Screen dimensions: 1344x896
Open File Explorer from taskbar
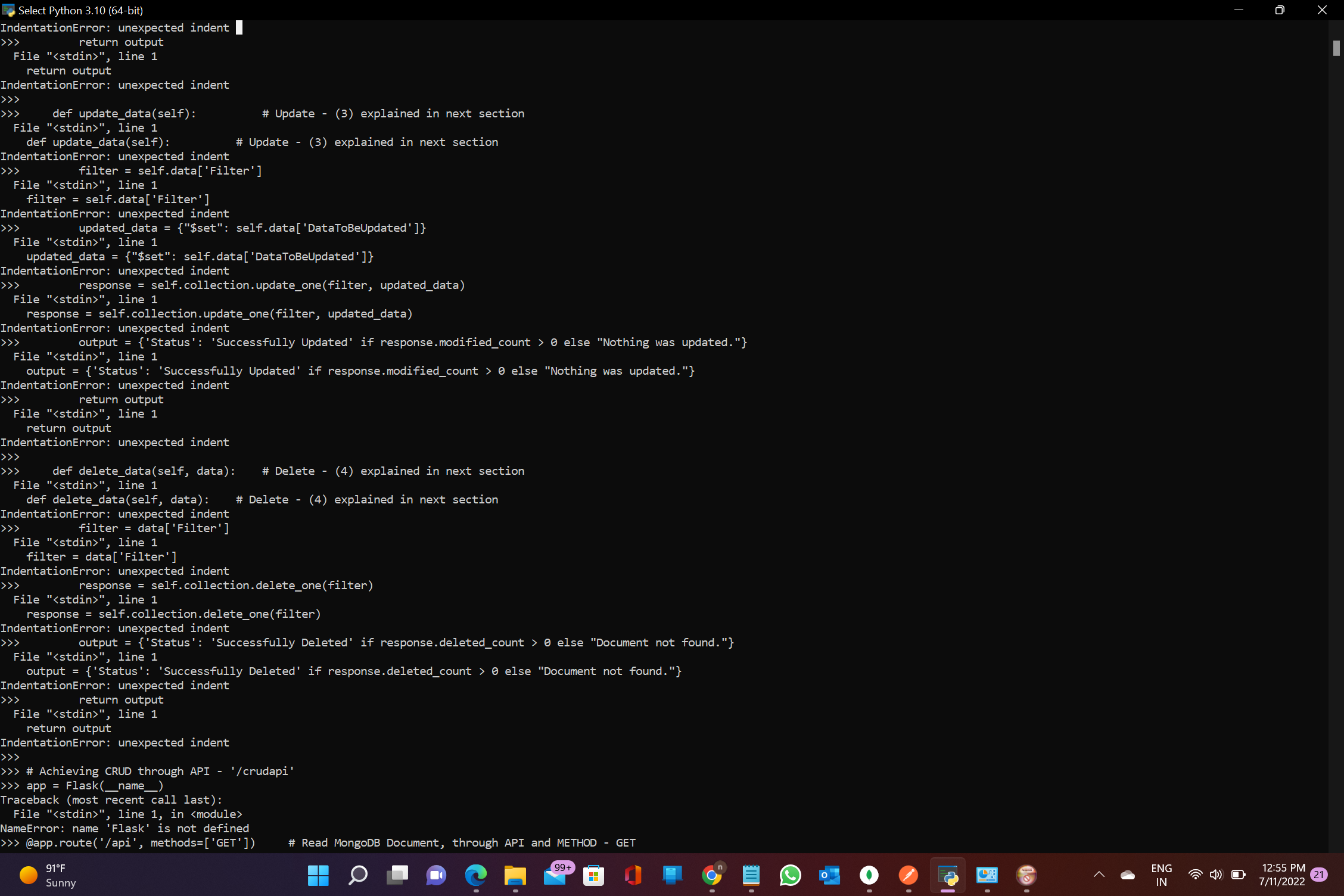coord(515,875)
